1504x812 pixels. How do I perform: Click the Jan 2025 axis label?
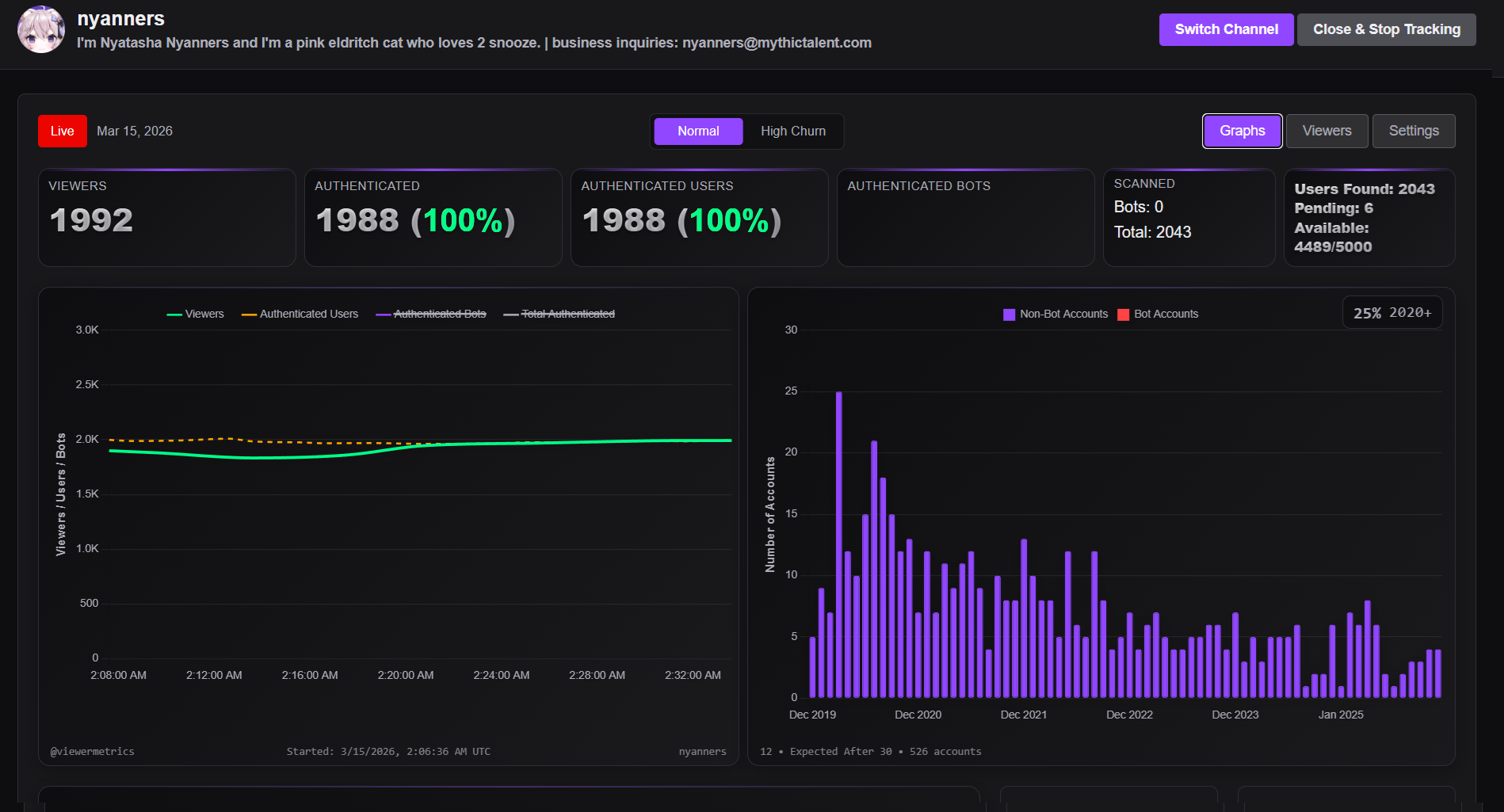tap(1341, 715)
